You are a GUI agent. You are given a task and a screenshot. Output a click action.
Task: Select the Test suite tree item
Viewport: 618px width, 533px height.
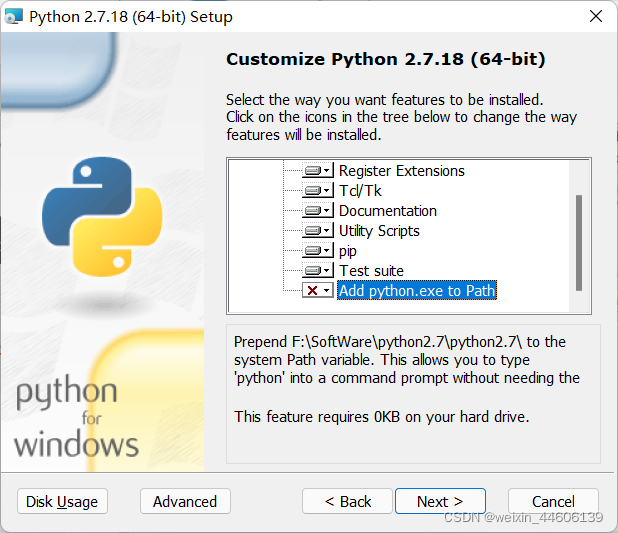point(371,270)
